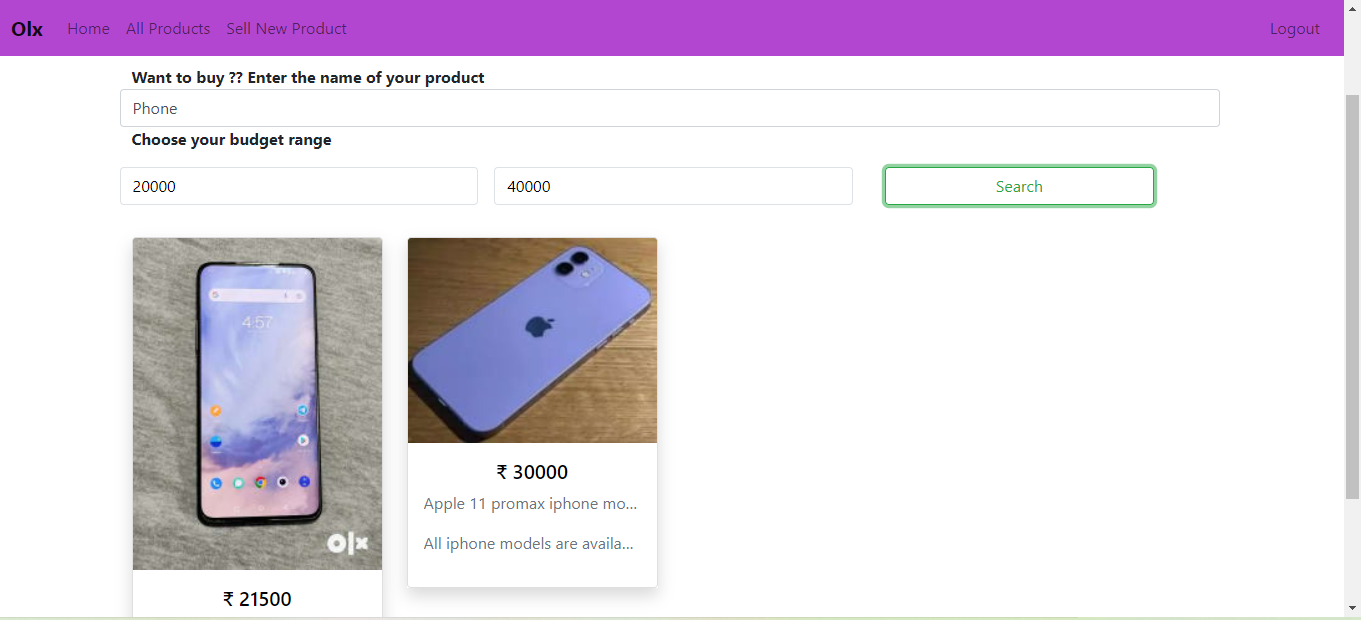Open the ₹ 21500 phone listing image

tap(256, 403)
